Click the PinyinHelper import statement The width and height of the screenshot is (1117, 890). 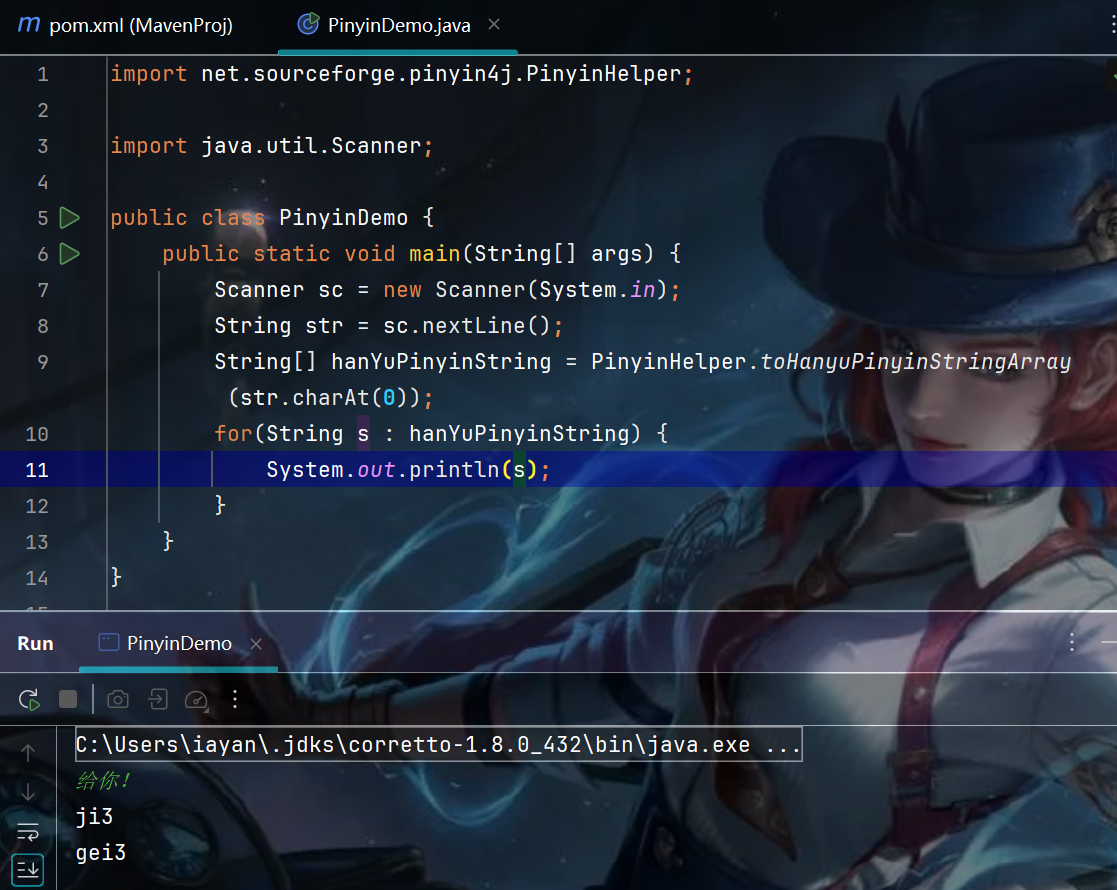402,74
